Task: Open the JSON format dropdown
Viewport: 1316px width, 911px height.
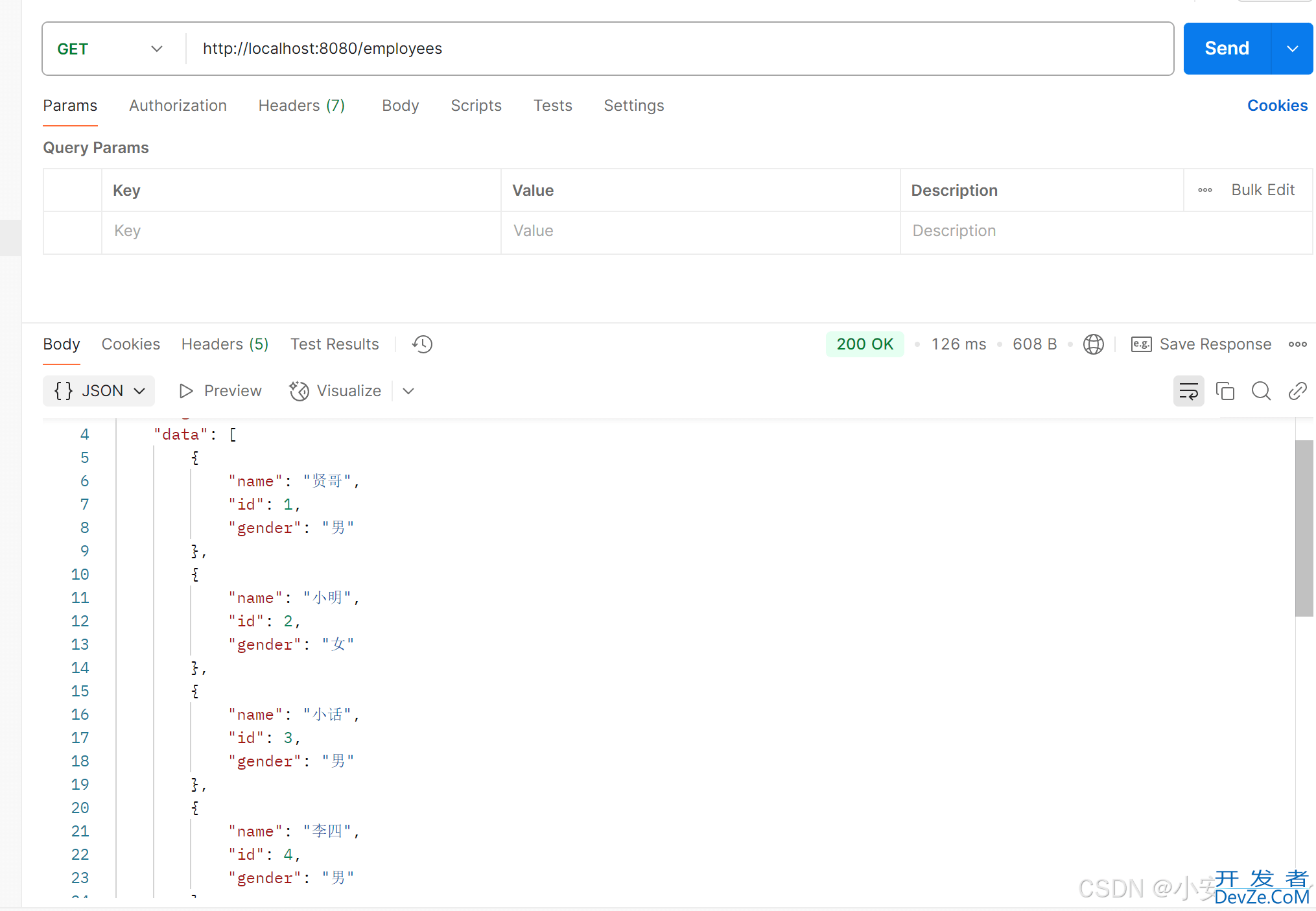Action: point(99,391)
